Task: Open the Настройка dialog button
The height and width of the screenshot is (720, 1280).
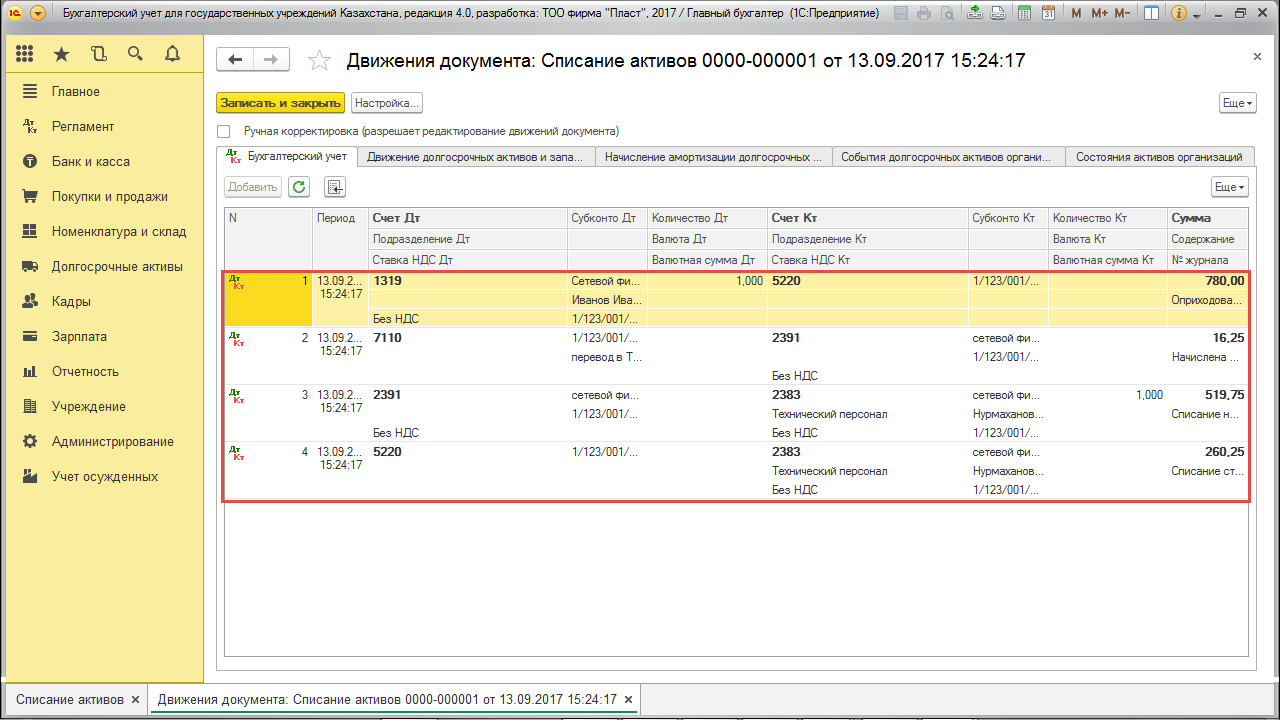Action: [x=387, y=102]
